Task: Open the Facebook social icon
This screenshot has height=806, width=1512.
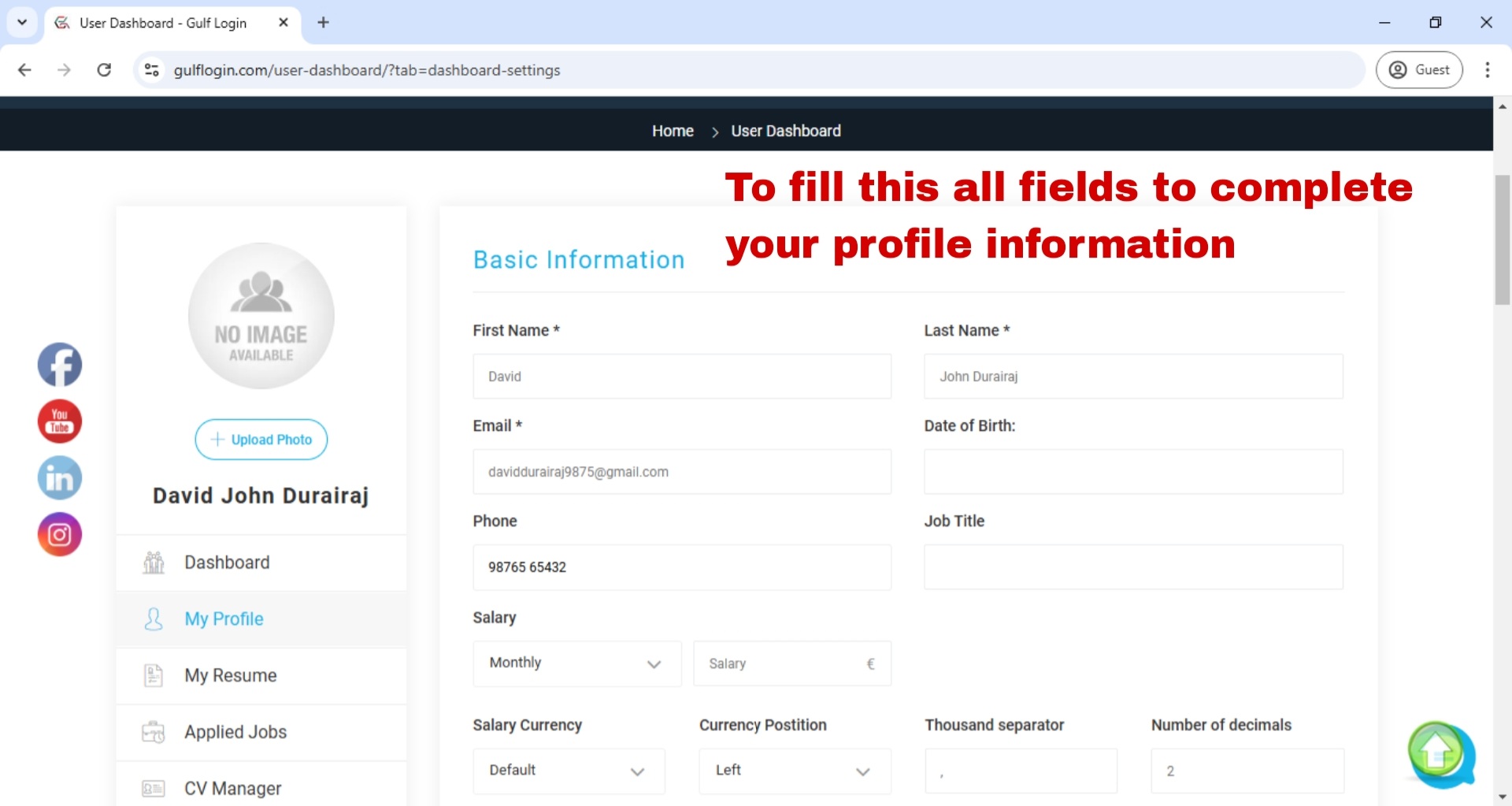Action: pos(59,365)
